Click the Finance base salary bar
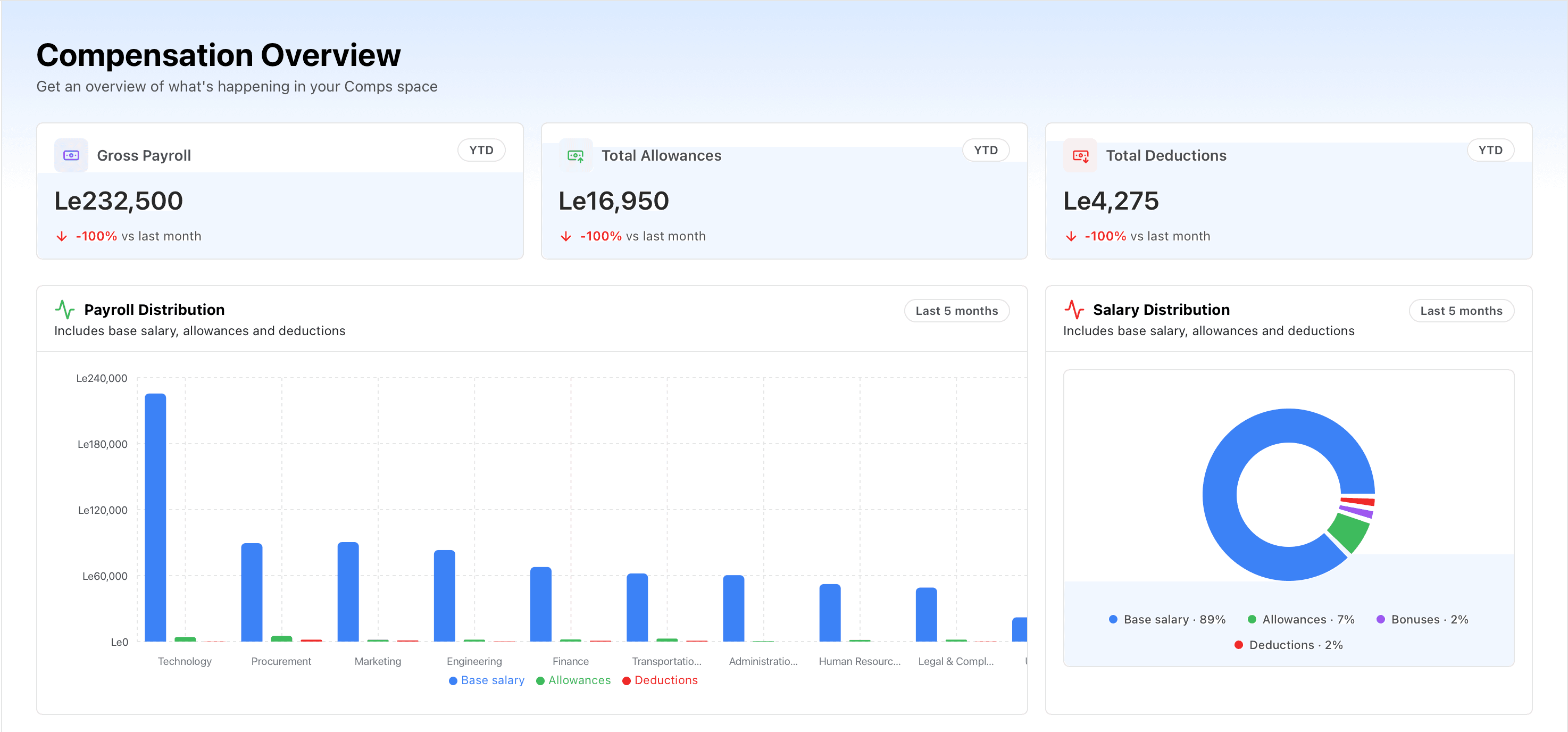 [x=540, y=604]
